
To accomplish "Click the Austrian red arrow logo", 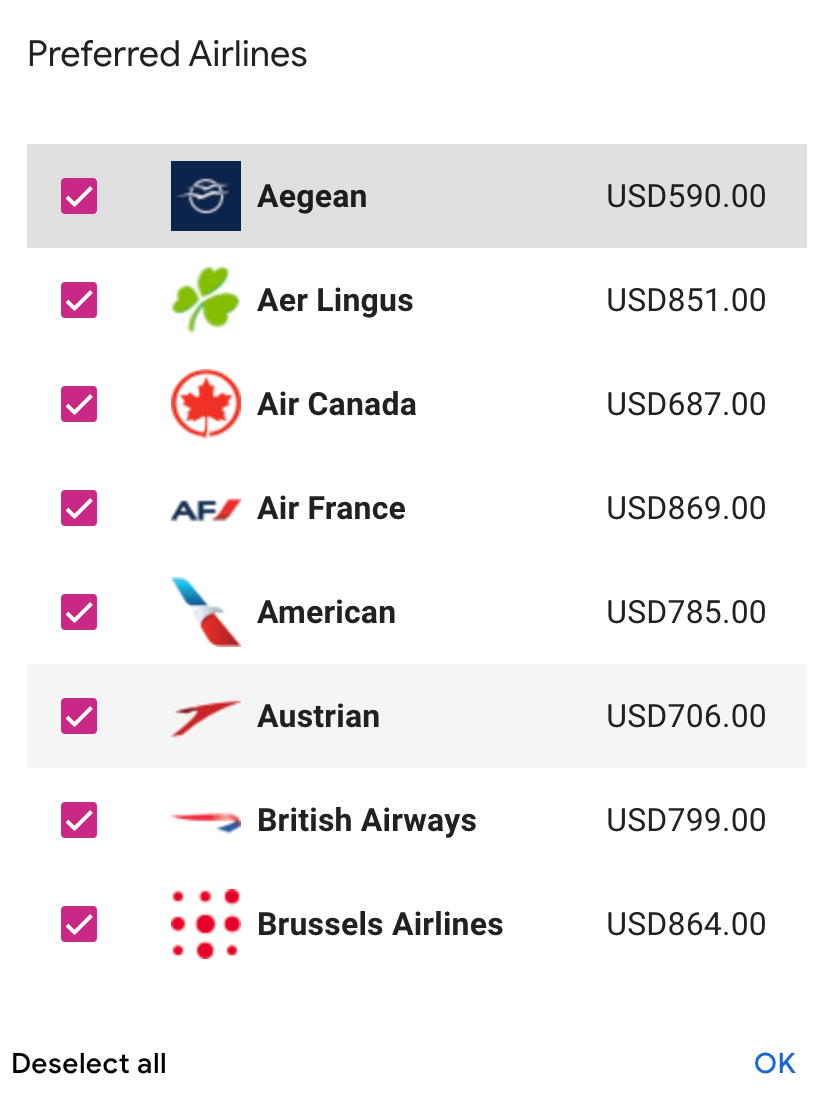I will pos(206,718).
